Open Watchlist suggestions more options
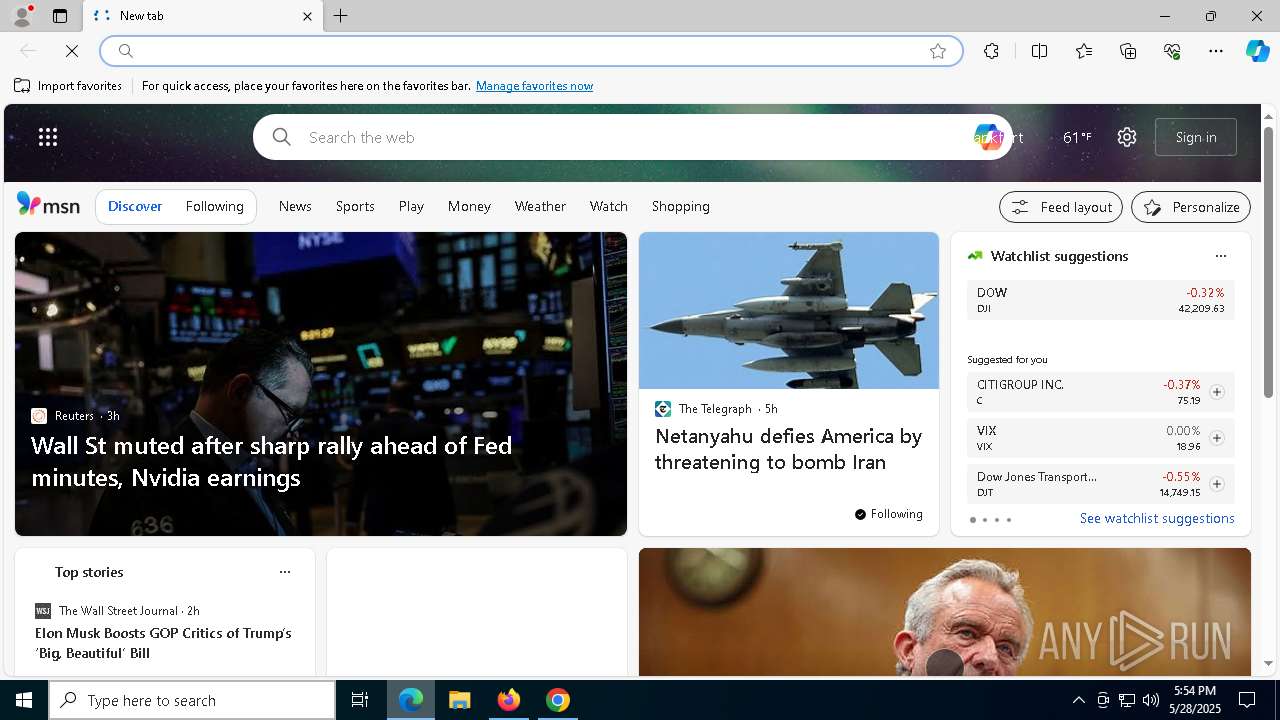The width and height of the screenshot is (1280, 720). pyautogui.click(x=1220, y=256)
